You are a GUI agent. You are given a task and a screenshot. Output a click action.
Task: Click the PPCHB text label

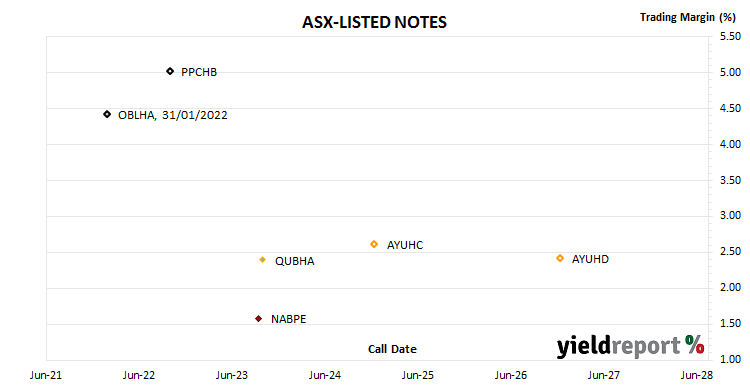pos(199,72)
